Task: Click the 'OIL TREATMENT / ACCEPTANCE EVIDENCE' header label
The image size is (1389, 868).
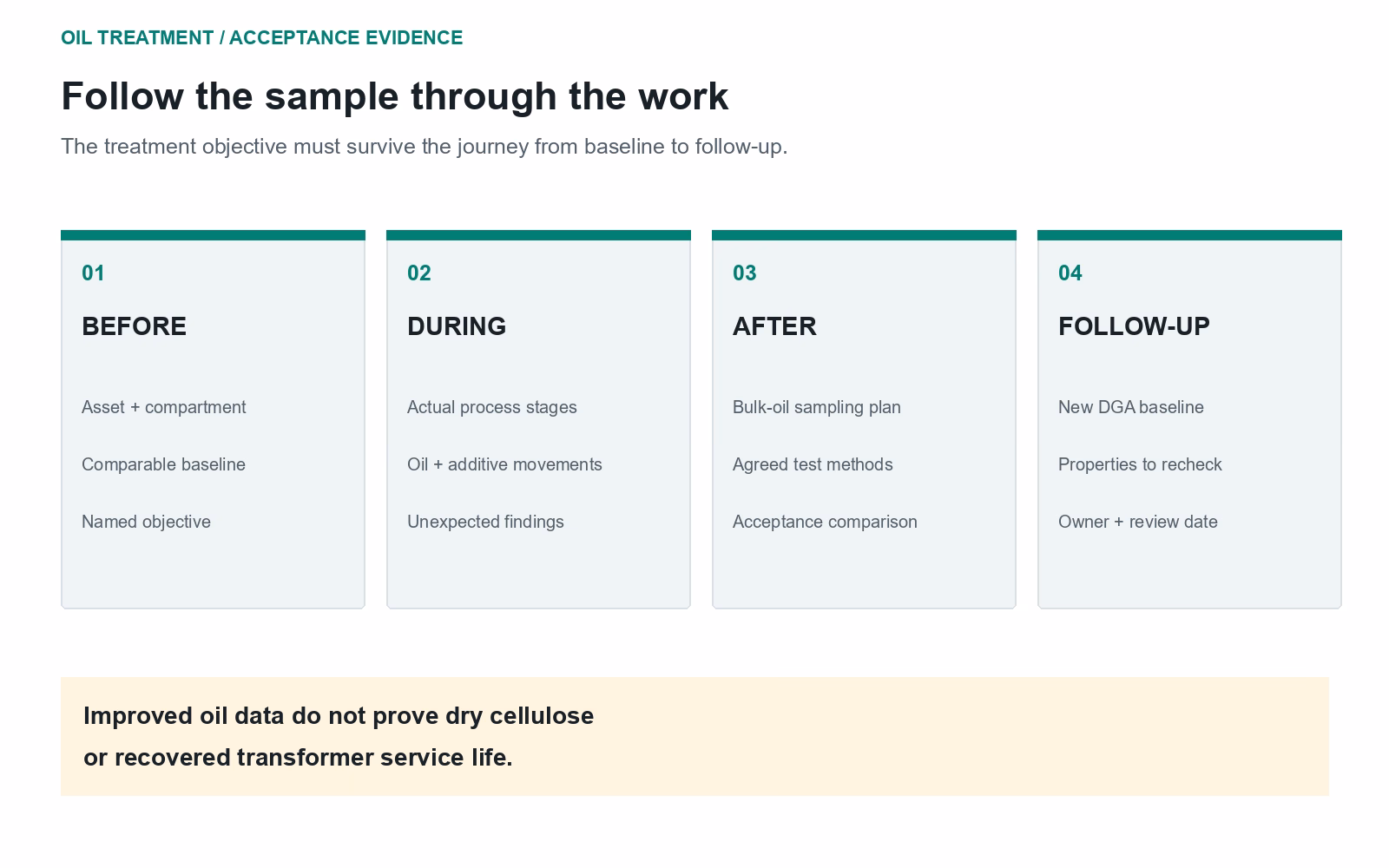Action: [x=261, y=37]
